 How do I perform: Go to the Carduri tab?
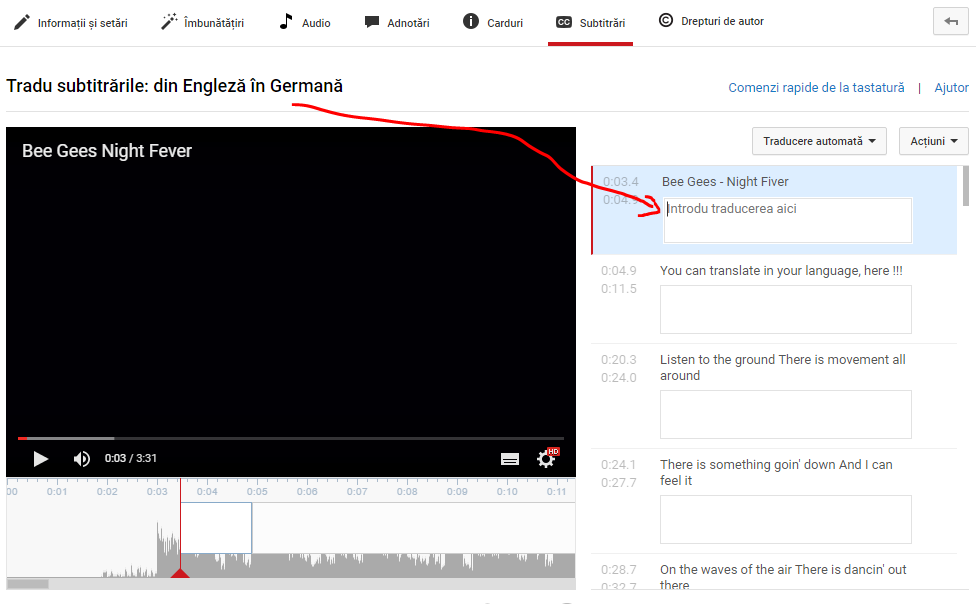click(493, 23)
